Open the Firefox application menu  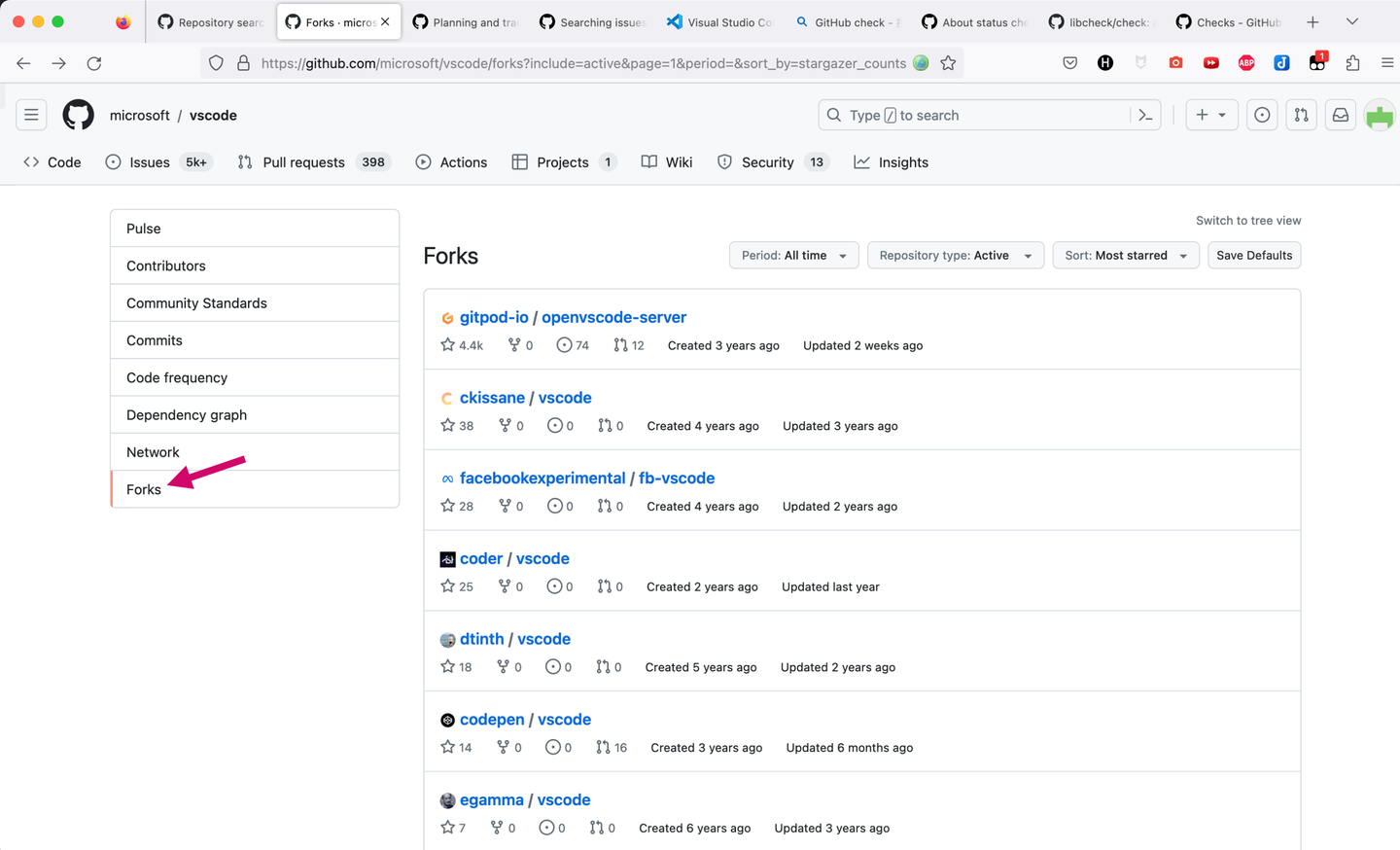[1387, 63]
